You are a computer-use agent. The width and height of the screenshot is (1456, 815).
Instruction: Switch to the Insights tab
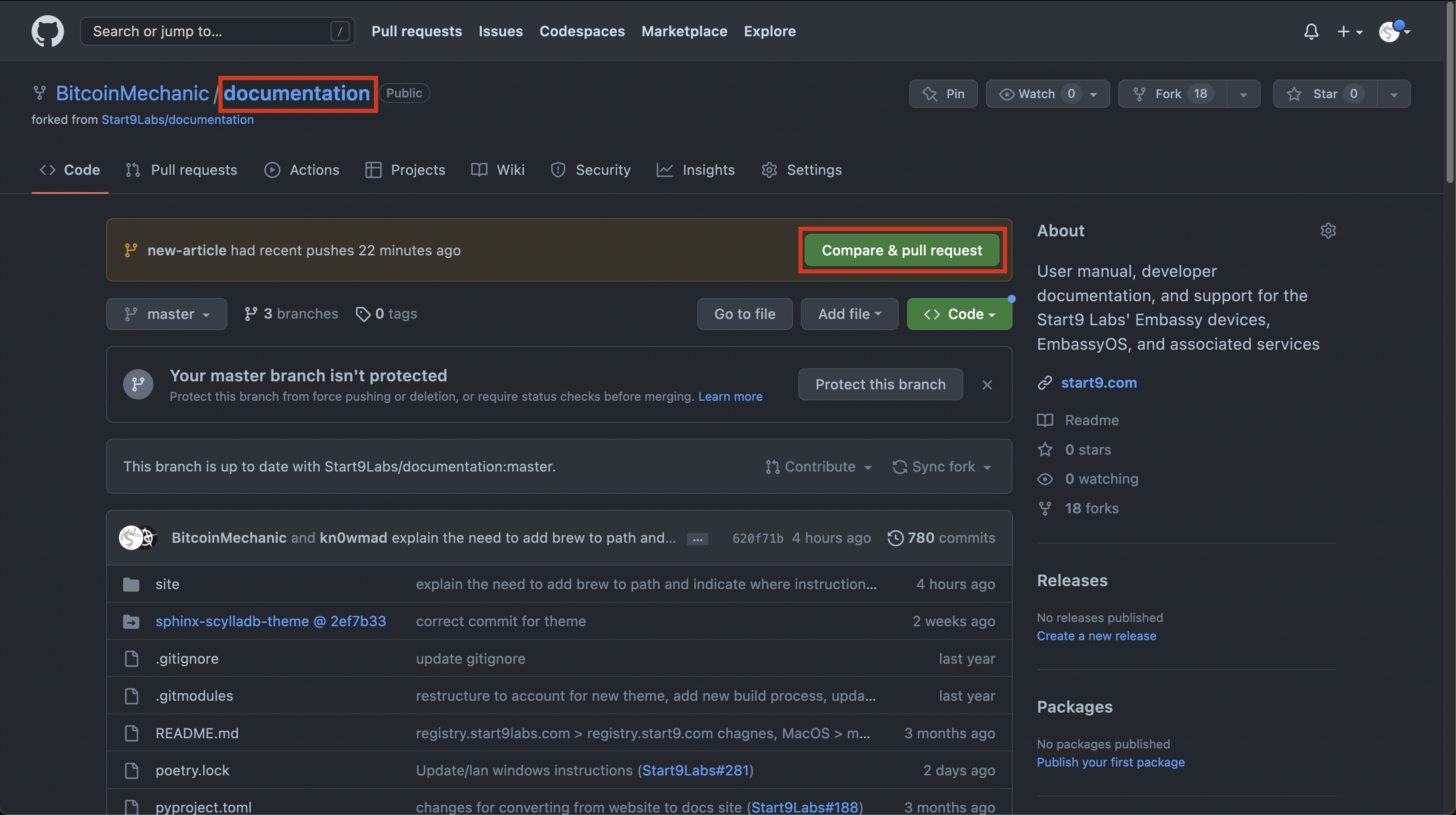tap(696, 169)
